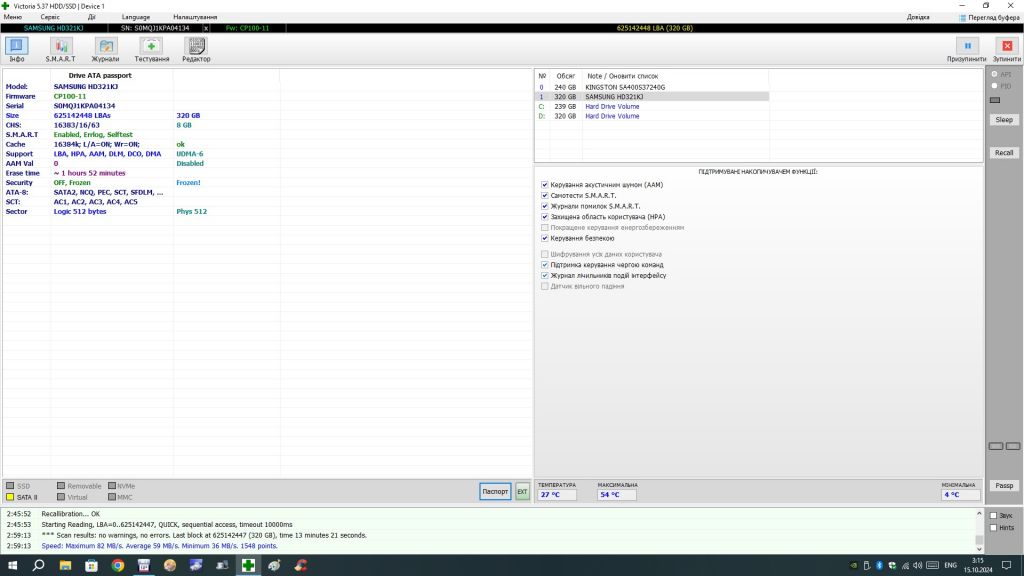The width and height of the screenshot is (1024, 576).
Task: Open Windows Start menu
Action: point(12,566)
